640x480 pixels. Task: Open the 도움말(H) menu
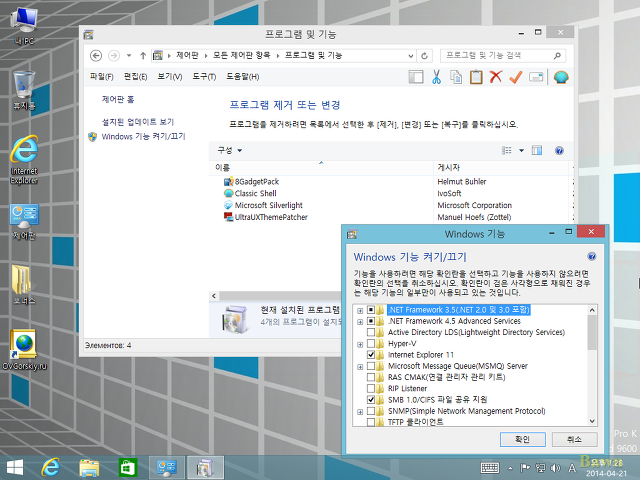(243, 77)
